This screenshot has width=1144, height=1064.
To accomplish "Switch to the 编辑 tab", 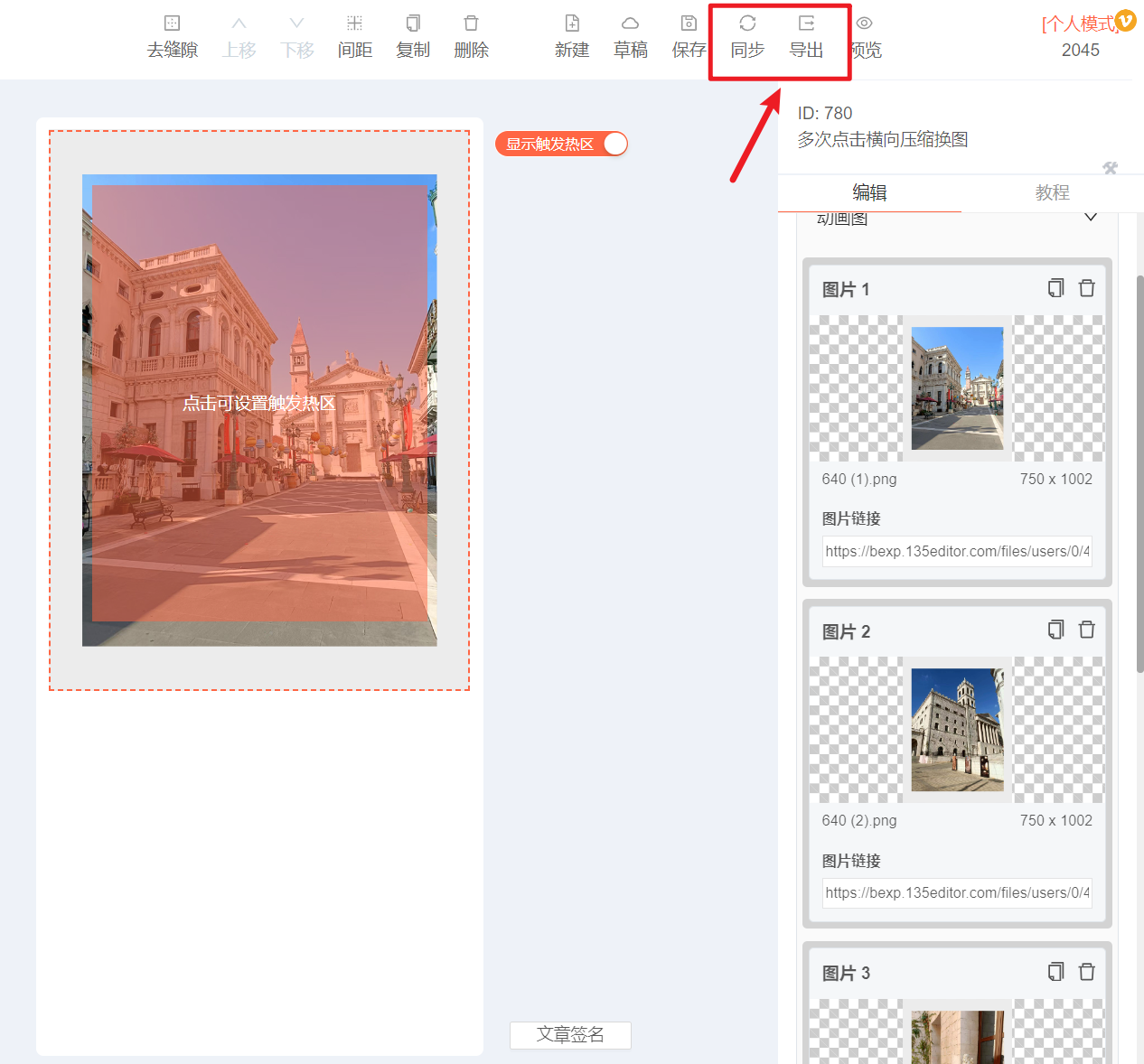I will pyautogui.click(x=869, y=192).
